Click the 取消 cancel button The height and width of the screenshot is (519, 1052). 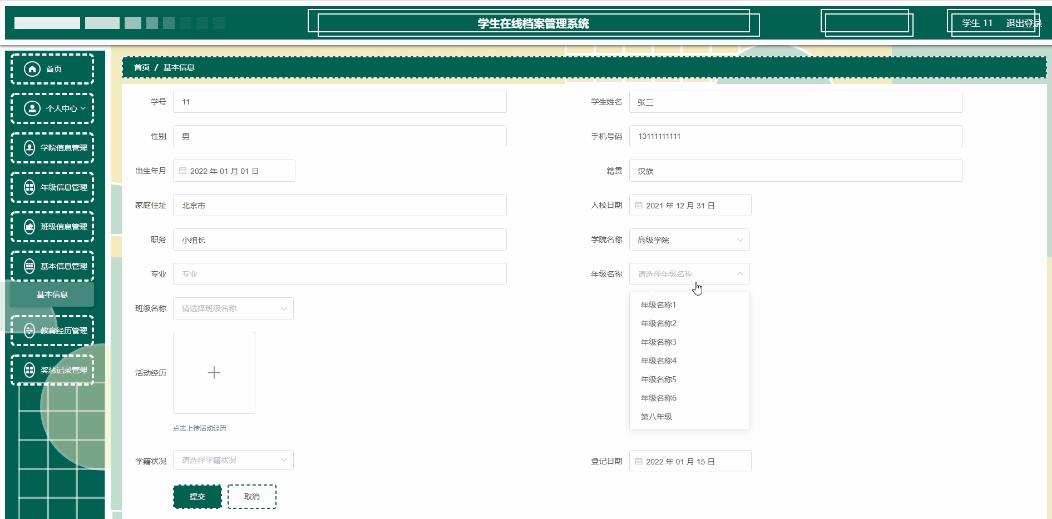tap(252, 497)
